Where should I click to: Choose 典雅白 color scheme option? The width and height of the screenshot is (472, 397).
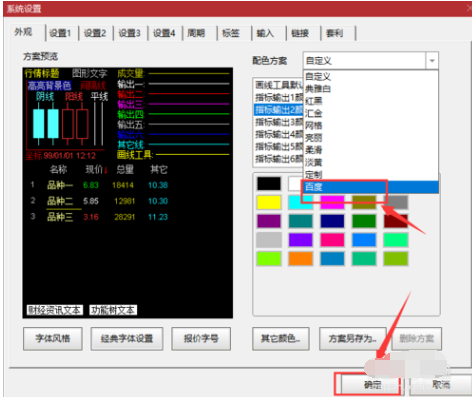click(x=370, y=89)
